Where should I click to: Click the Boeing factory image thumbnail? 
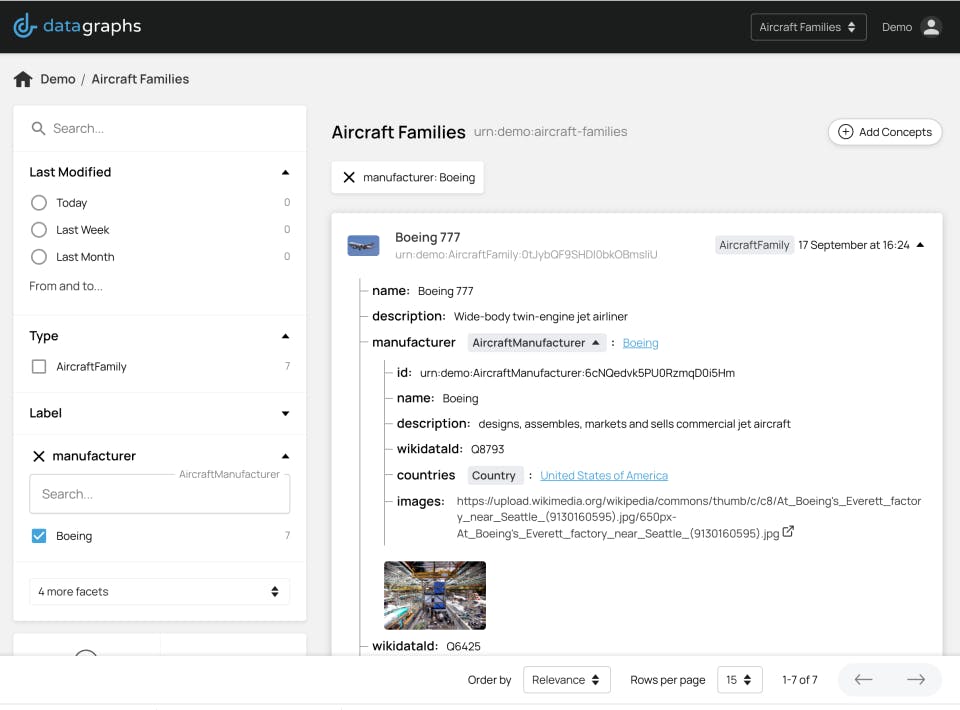(435, 595)
